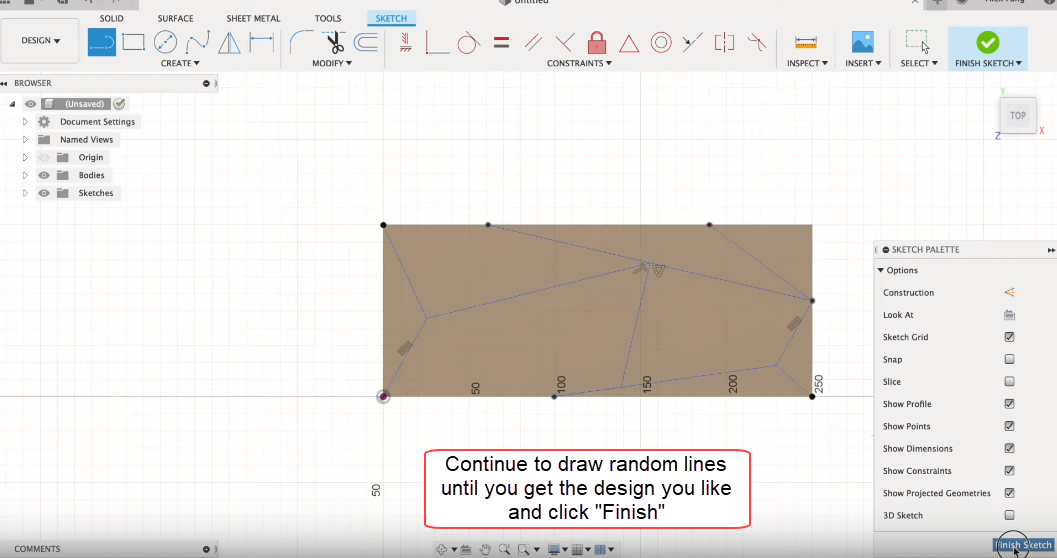Collapse the Options section in Sketch Palette
The image size is (1057, 558).
(881, 270)
